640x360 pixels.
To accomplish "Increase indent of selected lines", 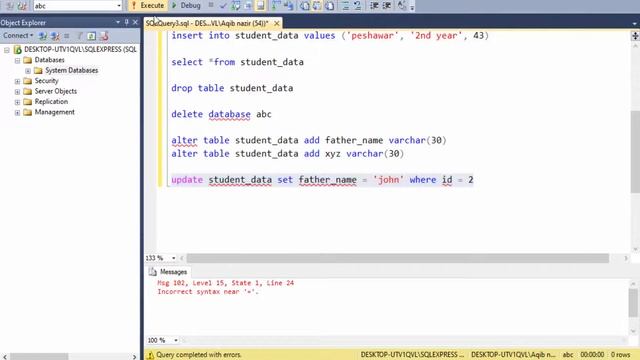I will [x=386, y=6].
